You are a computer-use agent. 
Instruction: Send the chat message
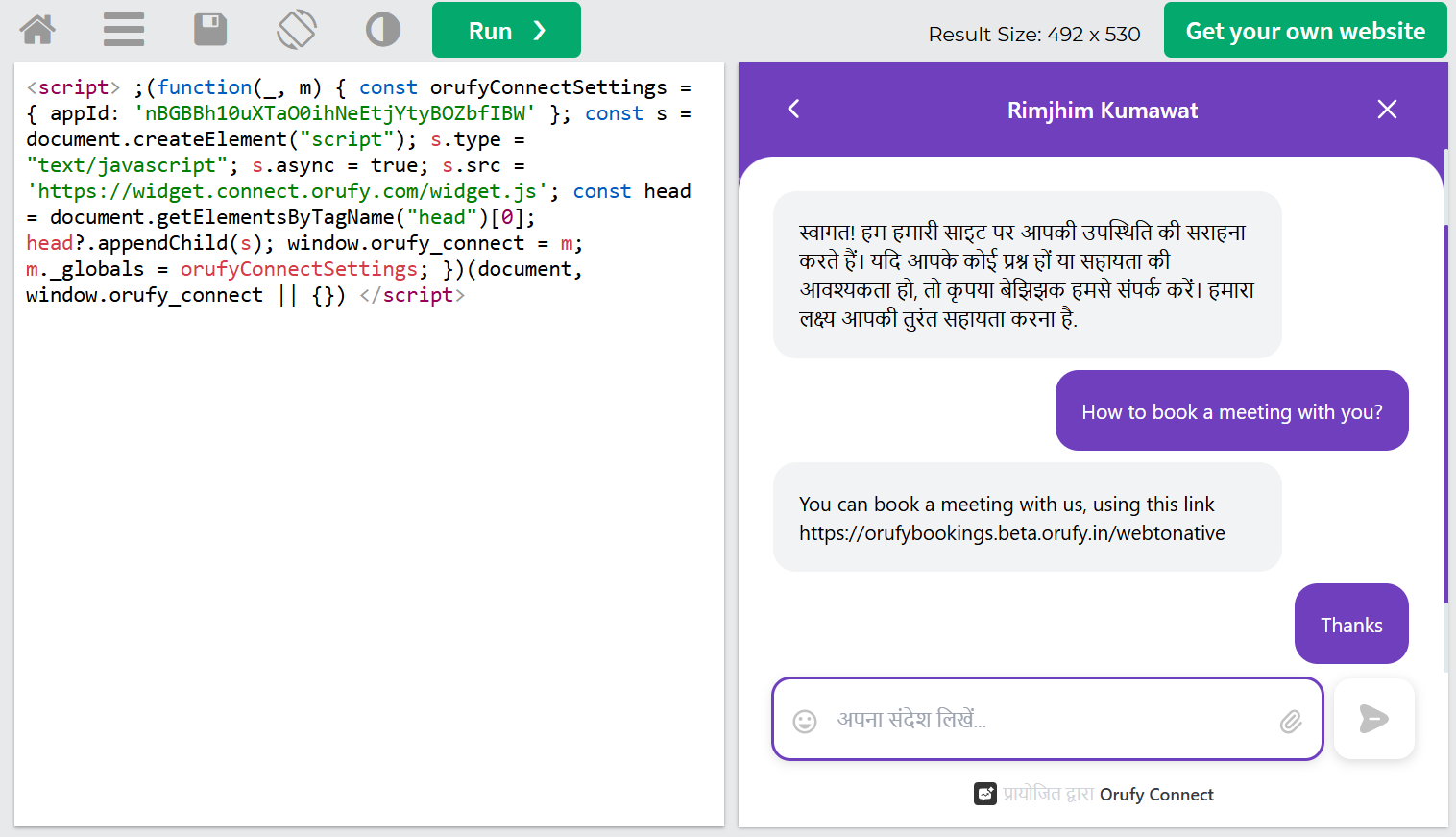click(1373, 719)
